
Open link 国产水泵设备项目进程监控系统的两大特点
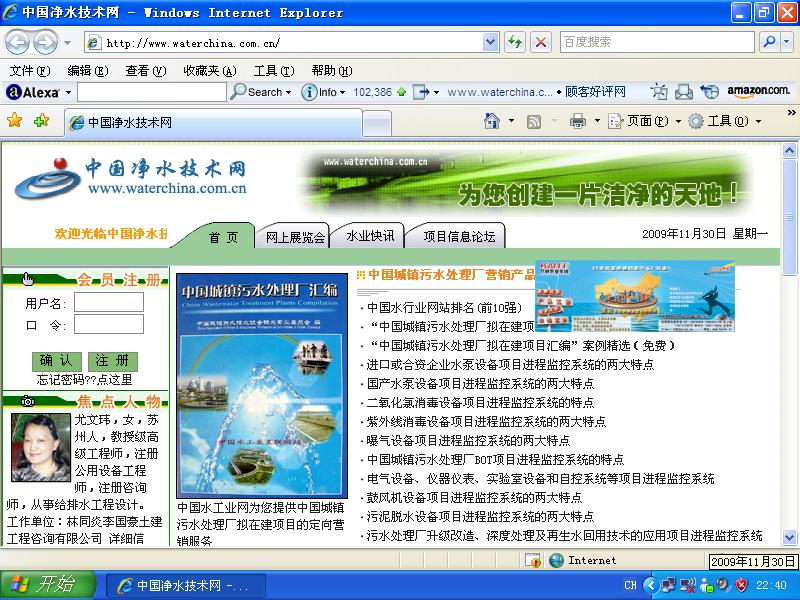[480, 383]
